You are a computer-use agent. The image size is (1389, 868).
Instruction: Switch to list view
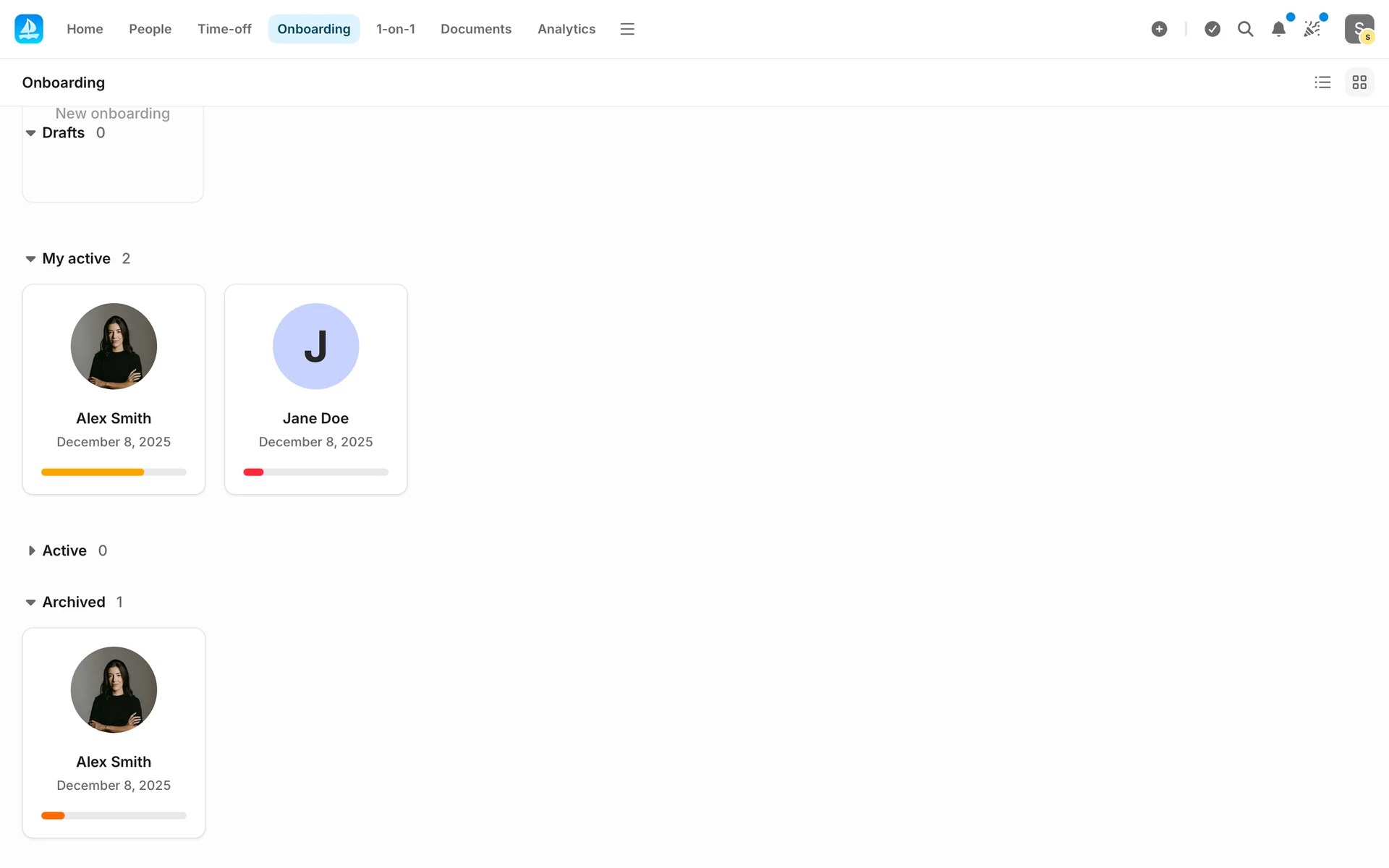pos(1322,82)
